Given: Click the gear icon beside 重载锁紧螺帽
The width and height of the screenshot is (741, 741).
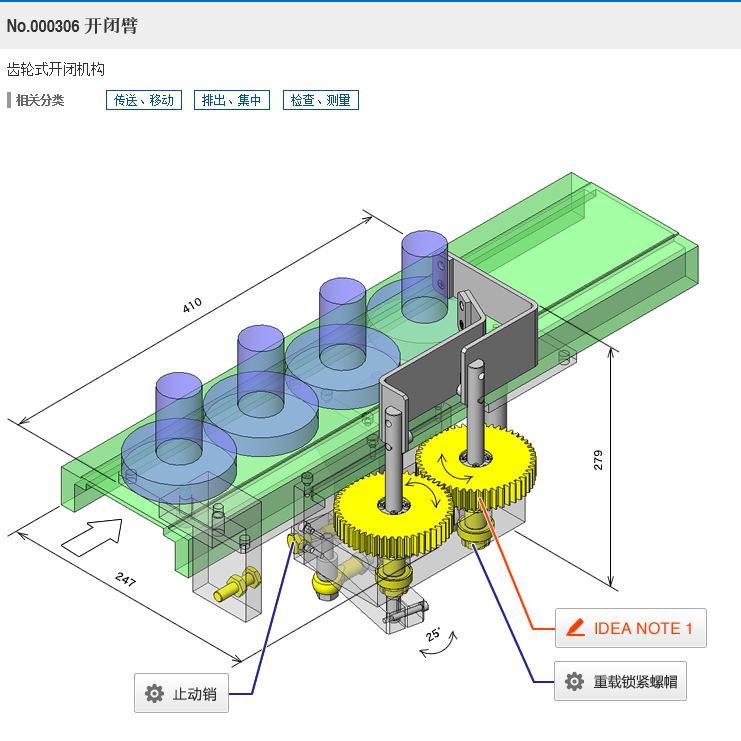Looking at the screenshot, I should pos(574,681).
